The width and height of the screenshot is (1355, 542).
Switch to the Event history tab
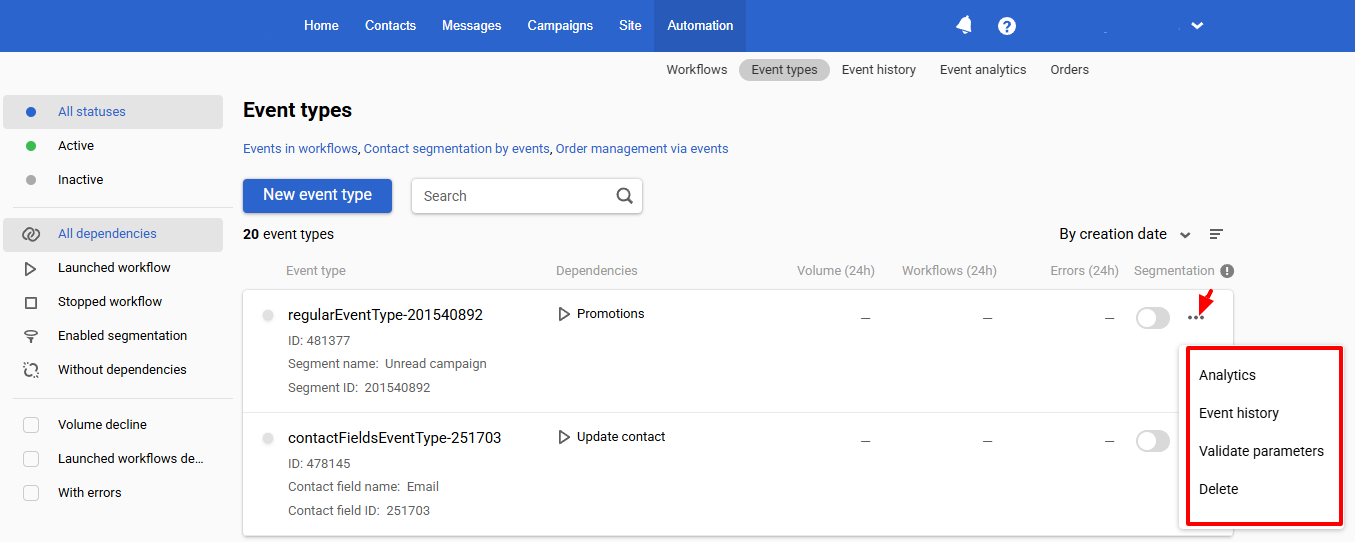(x=878, y=70)
